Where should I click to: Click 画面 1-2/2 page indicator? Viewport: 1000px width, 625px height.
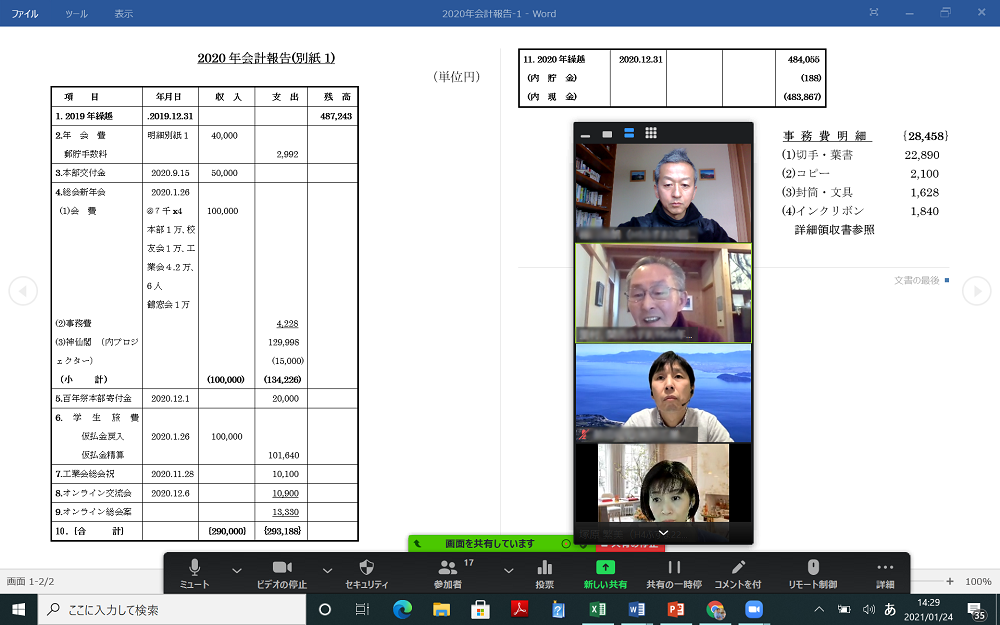click(30, 581)
